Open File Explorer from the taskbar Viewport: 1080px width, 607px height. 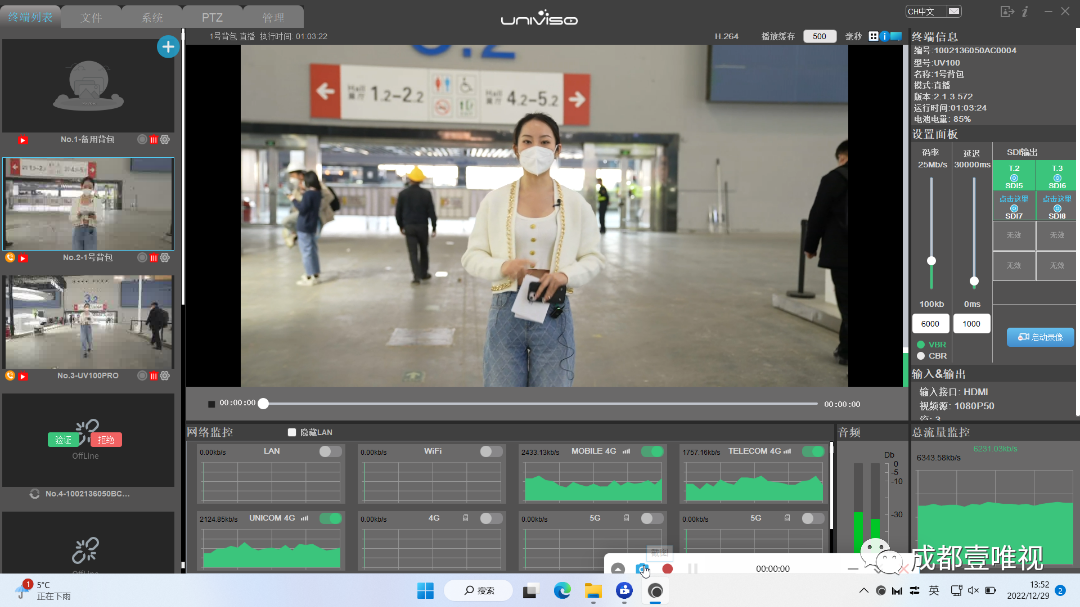(593, 590)
